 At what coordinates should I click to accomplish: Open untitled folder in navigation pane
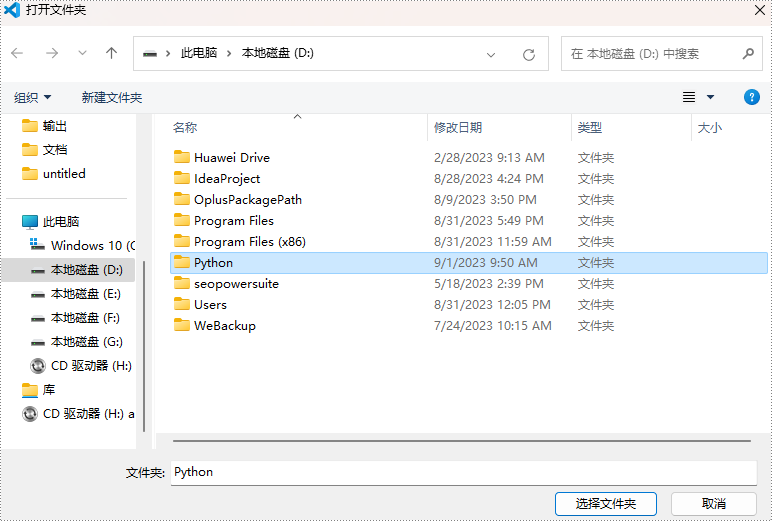click(64, 174)
